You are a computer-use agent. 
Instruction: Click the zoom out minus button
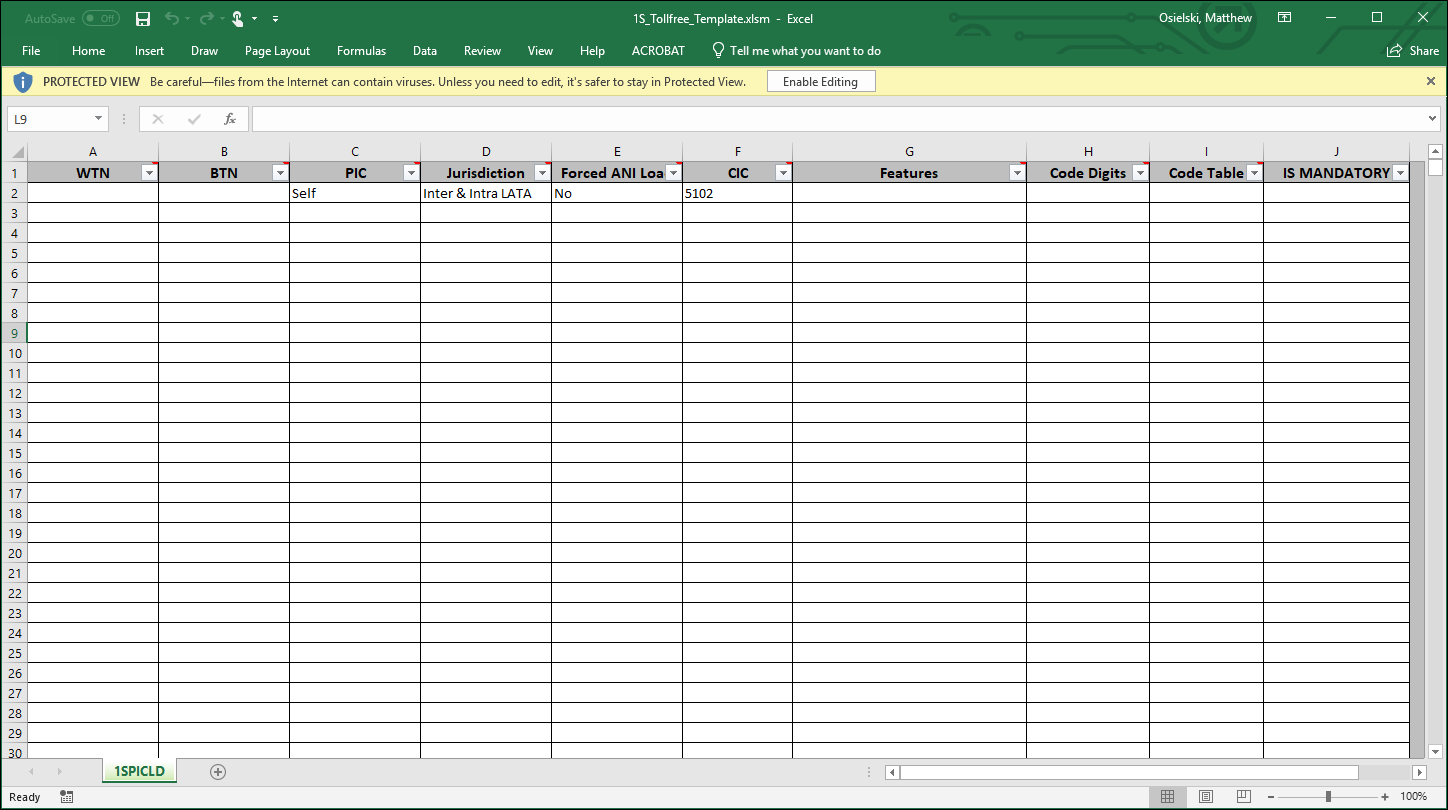pyautogui.click(x=1270, y=797)
